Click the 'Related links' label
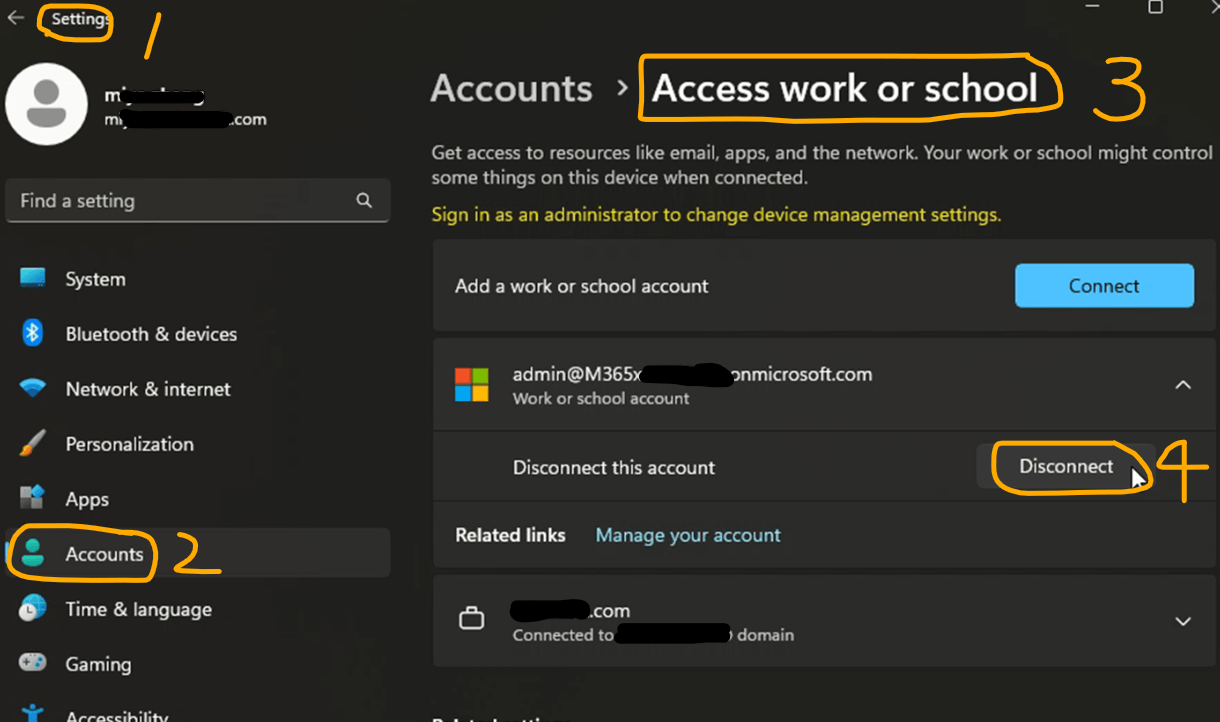The image size is (1220, 722). (510, 535)
